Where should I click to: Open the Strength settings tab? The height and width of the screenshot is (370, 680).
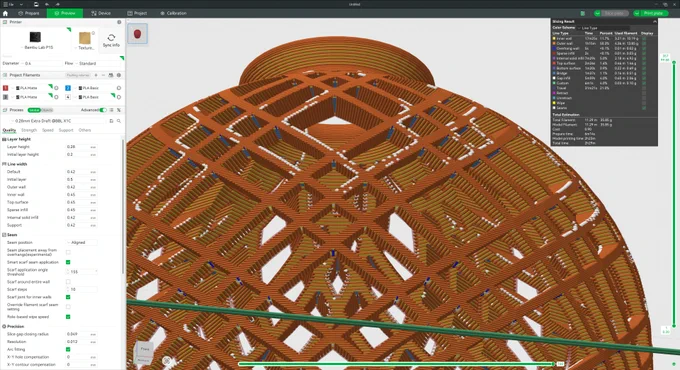pos(29,130)
